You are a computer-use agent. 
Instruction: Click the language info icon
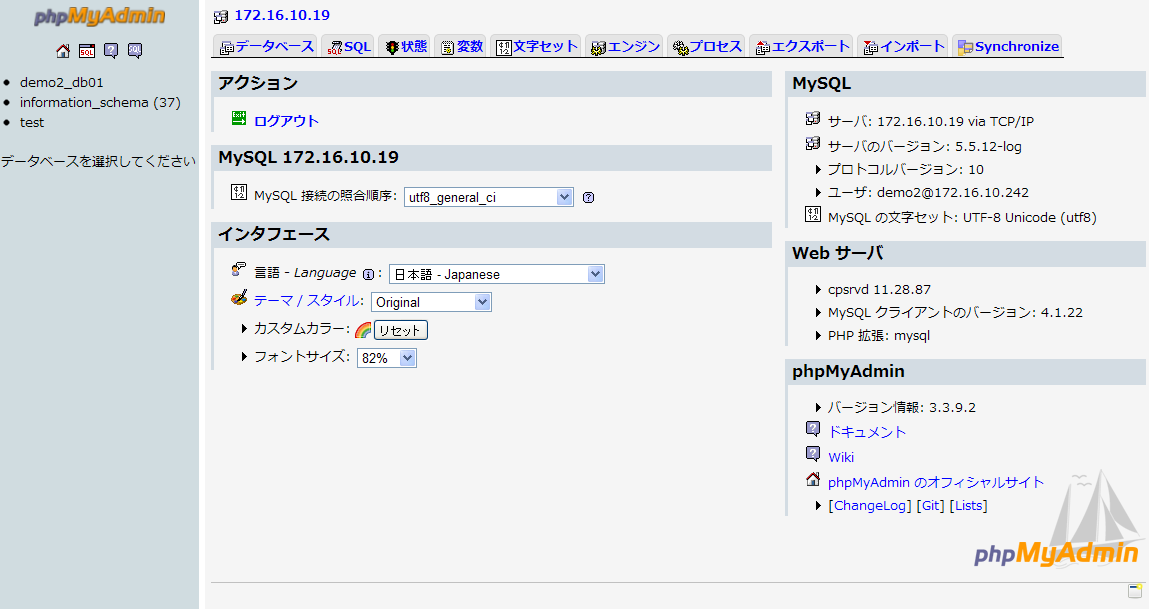tap(368, 274)
